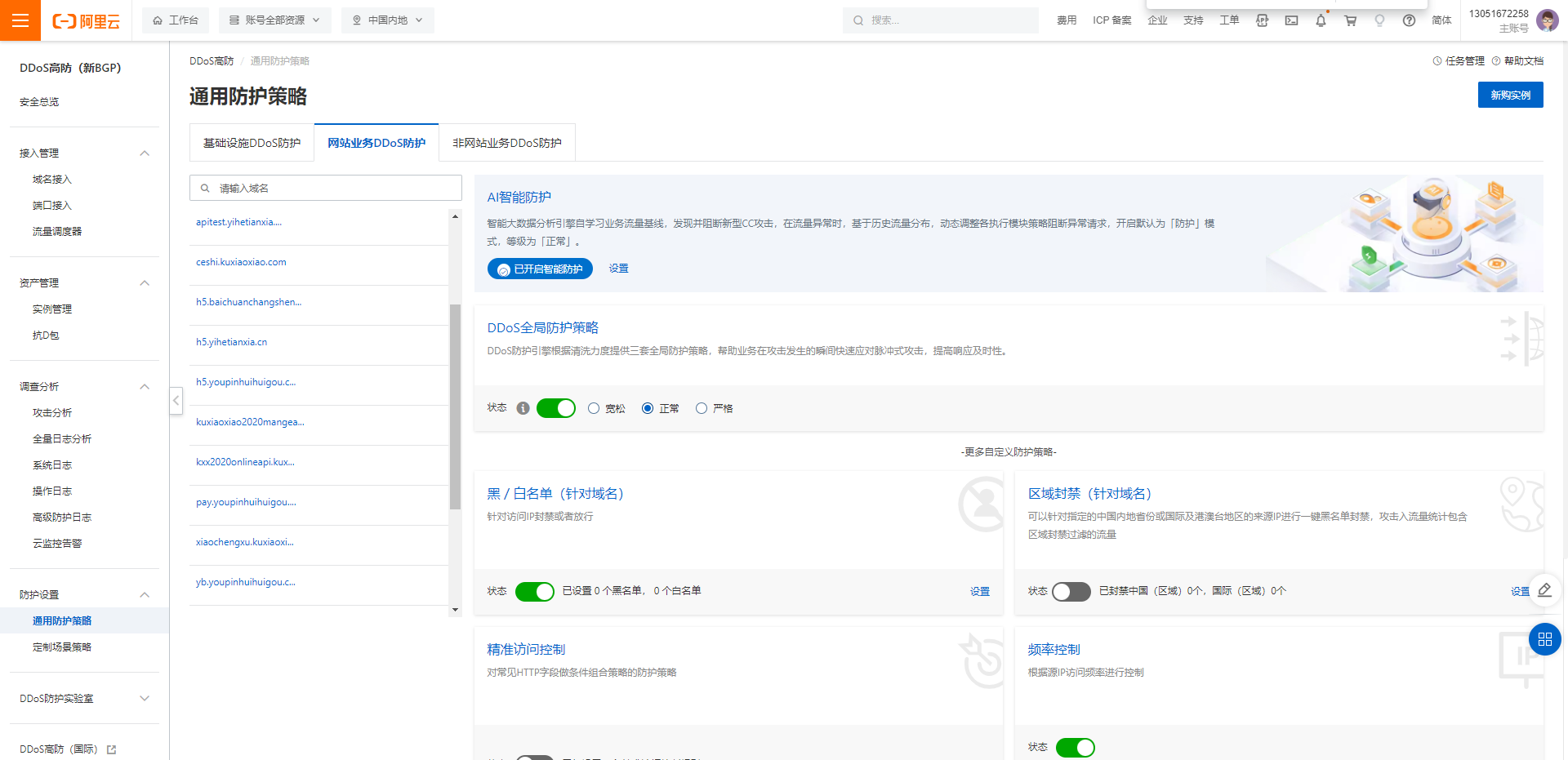The width and height of the screenshot is (1568, 760).
Task: Click 已开启智能防护 button
Action: point(540,269)
